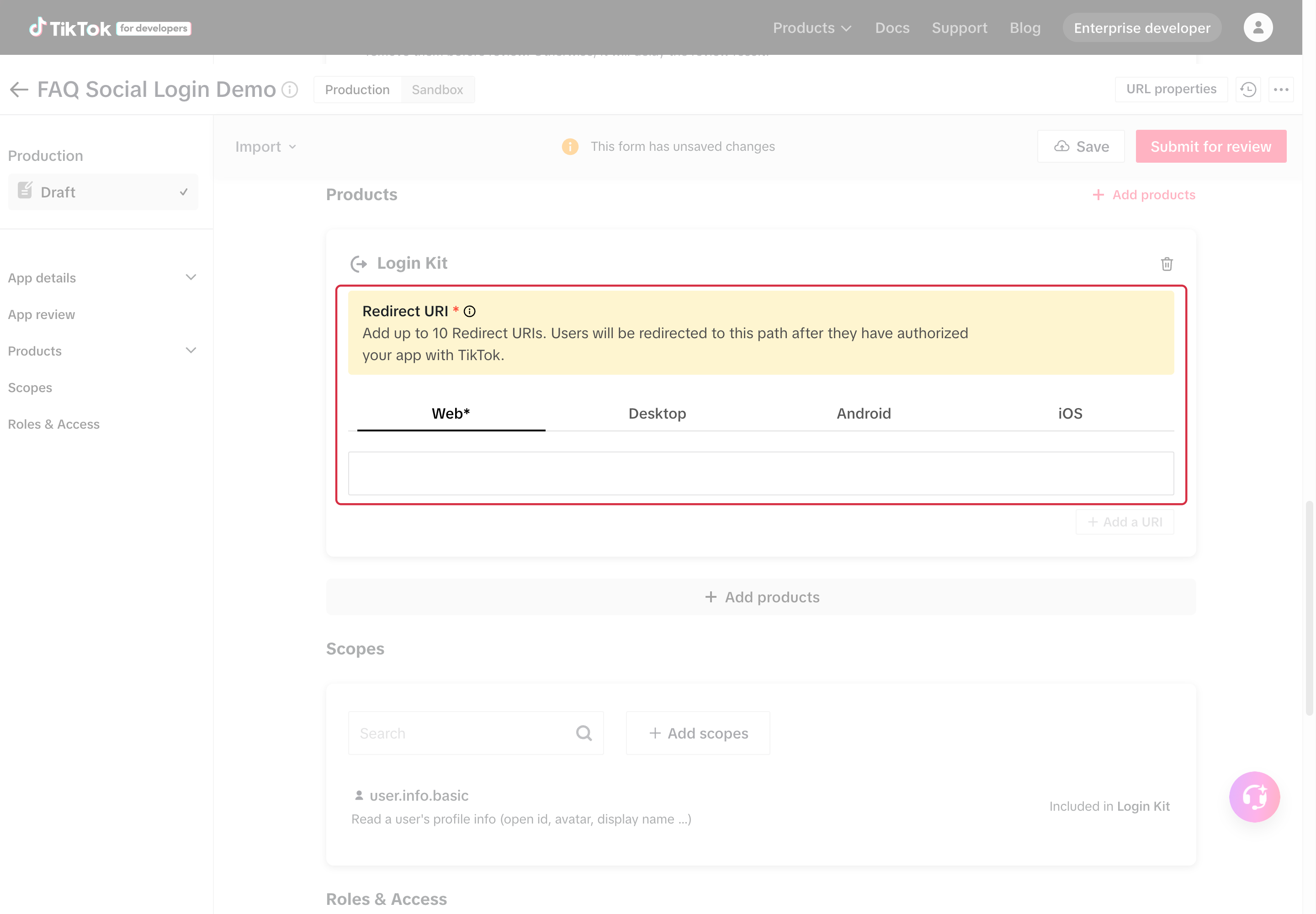Screen dimensions: 1316x914
Task: Click the Redirect URI info icon
Action: pos(469,311)
